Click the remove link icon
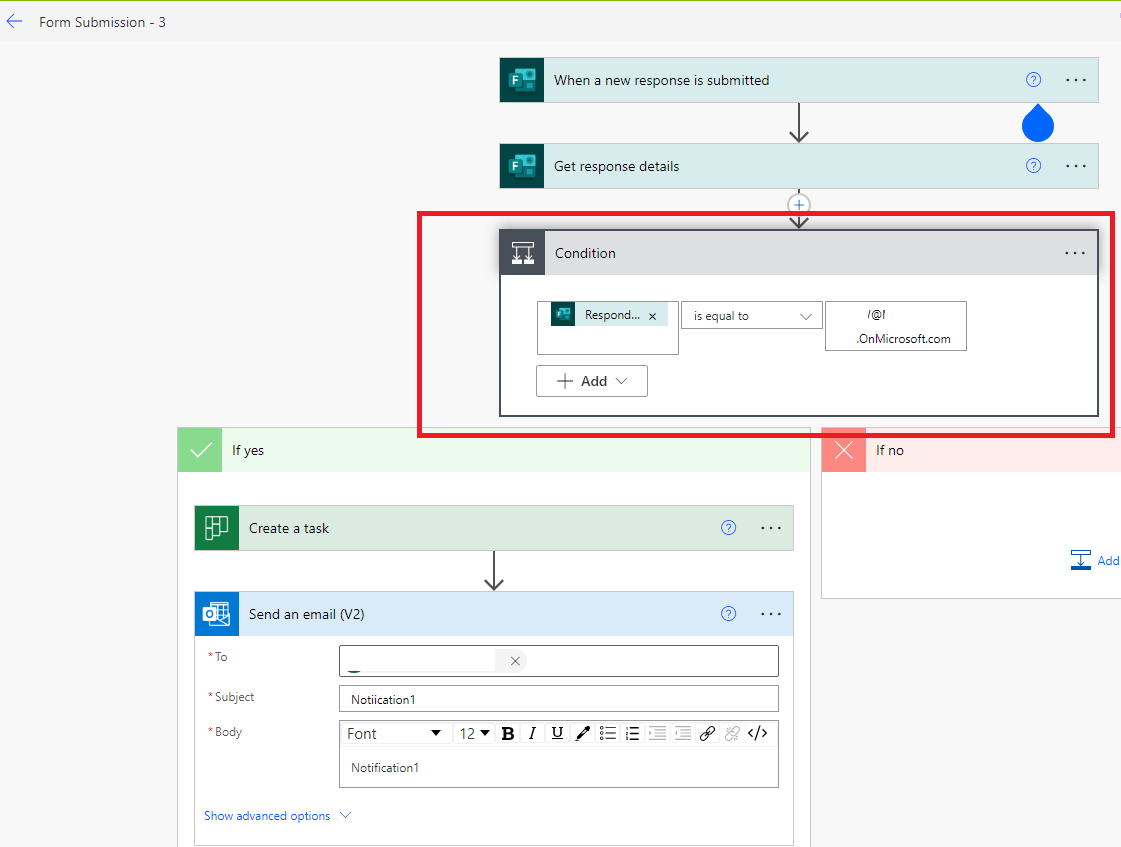Screen dimensions: 1121x847 [x=732, y=733]
